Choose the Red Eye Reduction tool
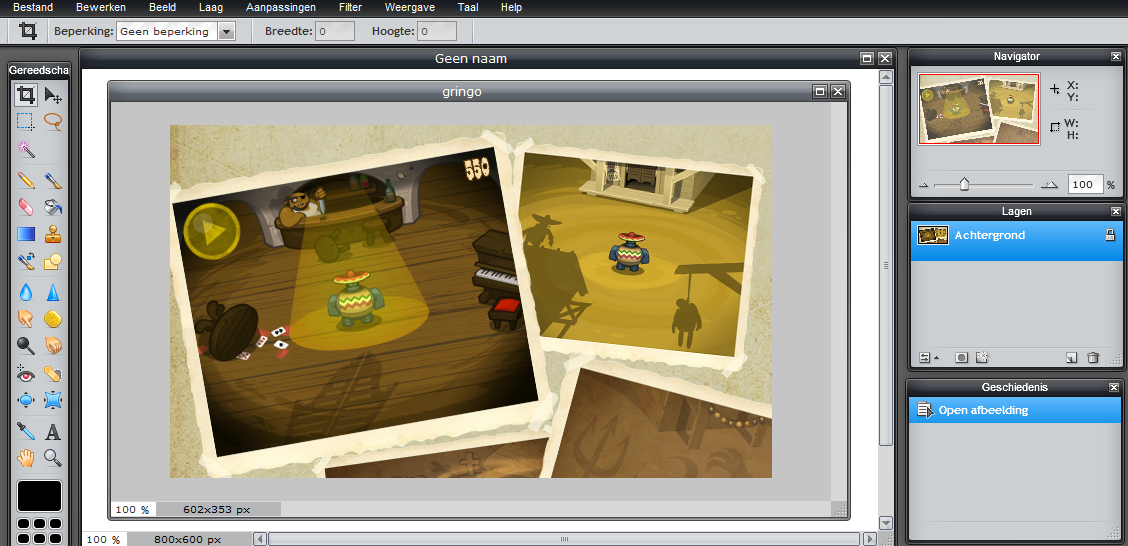Screen dimensions: 1128x546 coord(26,374)
